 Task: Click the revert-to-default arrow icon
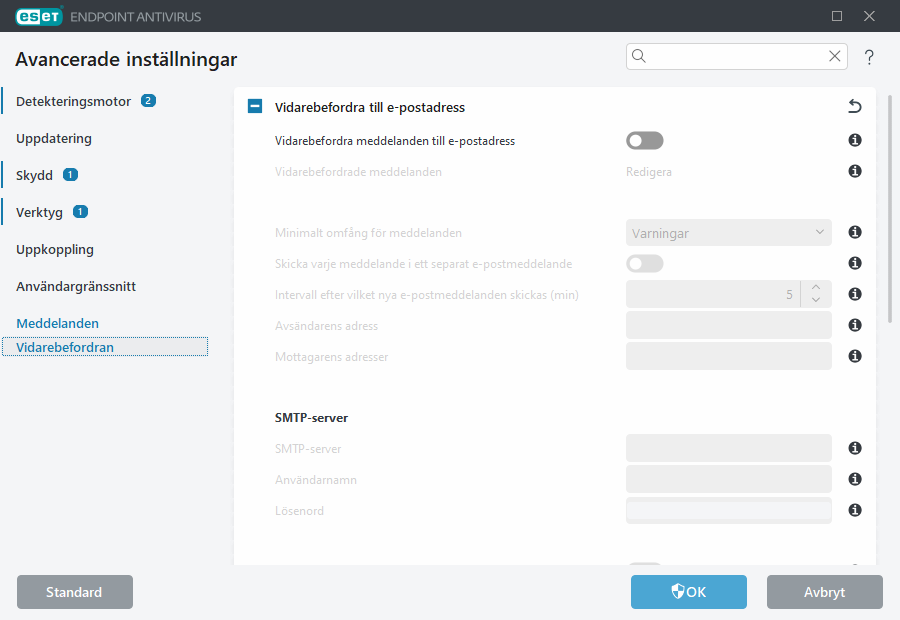855,105
